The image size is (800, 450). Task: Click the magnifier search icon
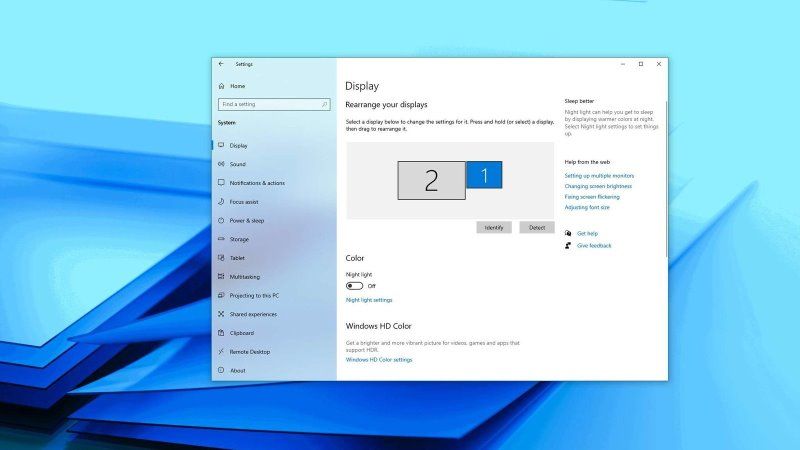tap(324, 104)
